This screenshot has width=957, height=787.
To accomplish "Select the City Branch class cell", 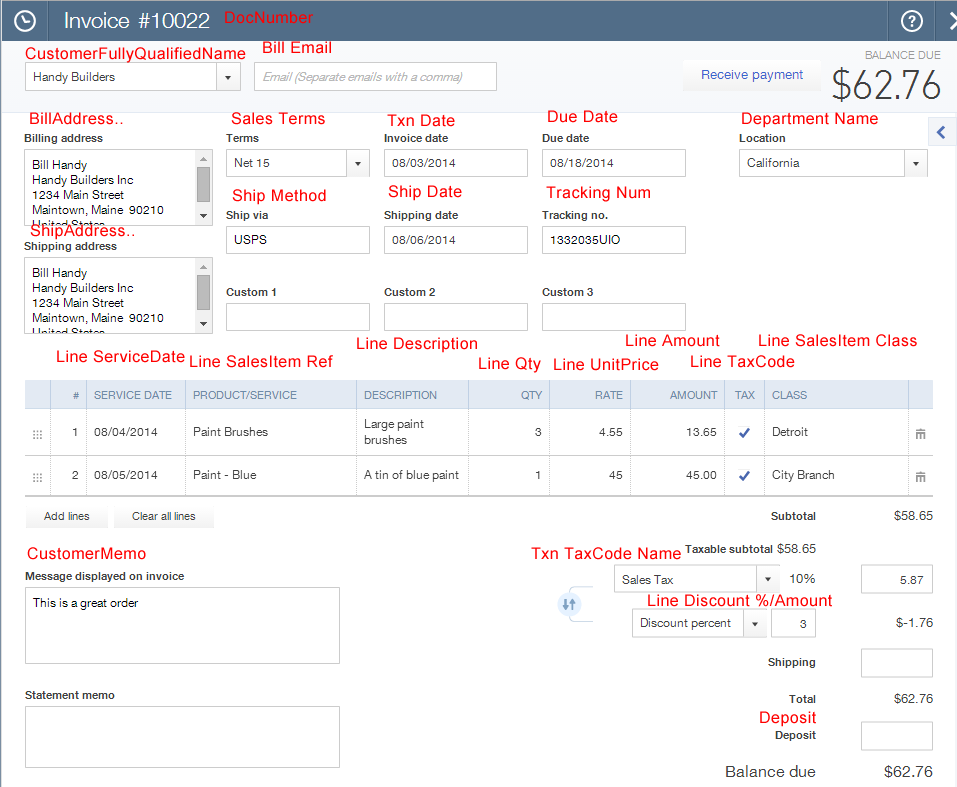I will pos(836,475).
